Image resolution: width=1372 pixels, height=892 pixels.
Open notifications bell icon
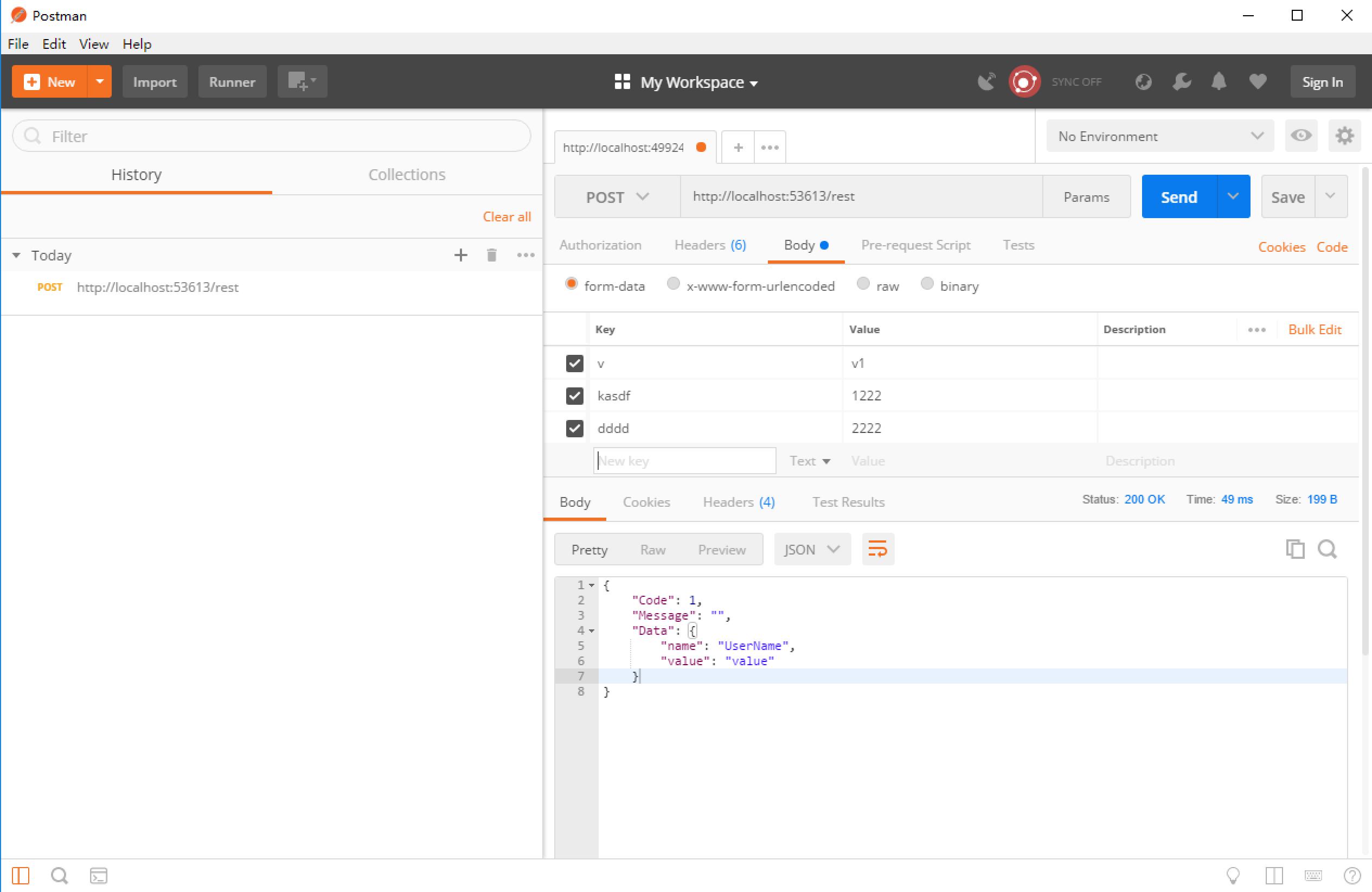pyautogui.click(x=1219, y=82)
